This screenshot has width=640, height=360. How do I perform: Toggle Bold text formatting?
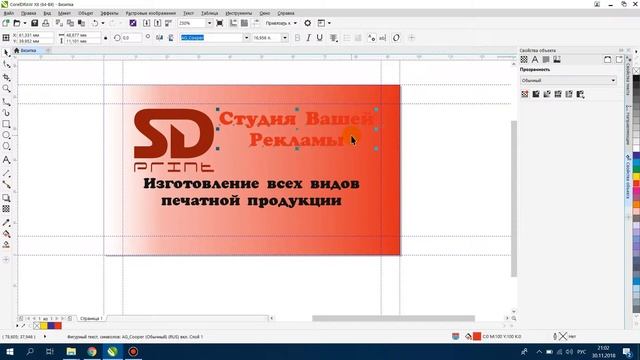click(297, 38)
